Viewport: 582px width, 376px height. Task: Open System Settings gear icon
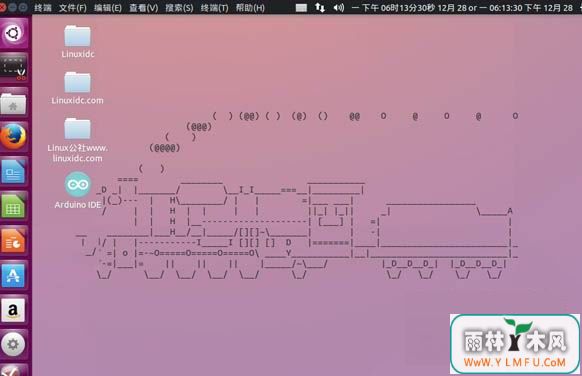[x=13, y=344]
